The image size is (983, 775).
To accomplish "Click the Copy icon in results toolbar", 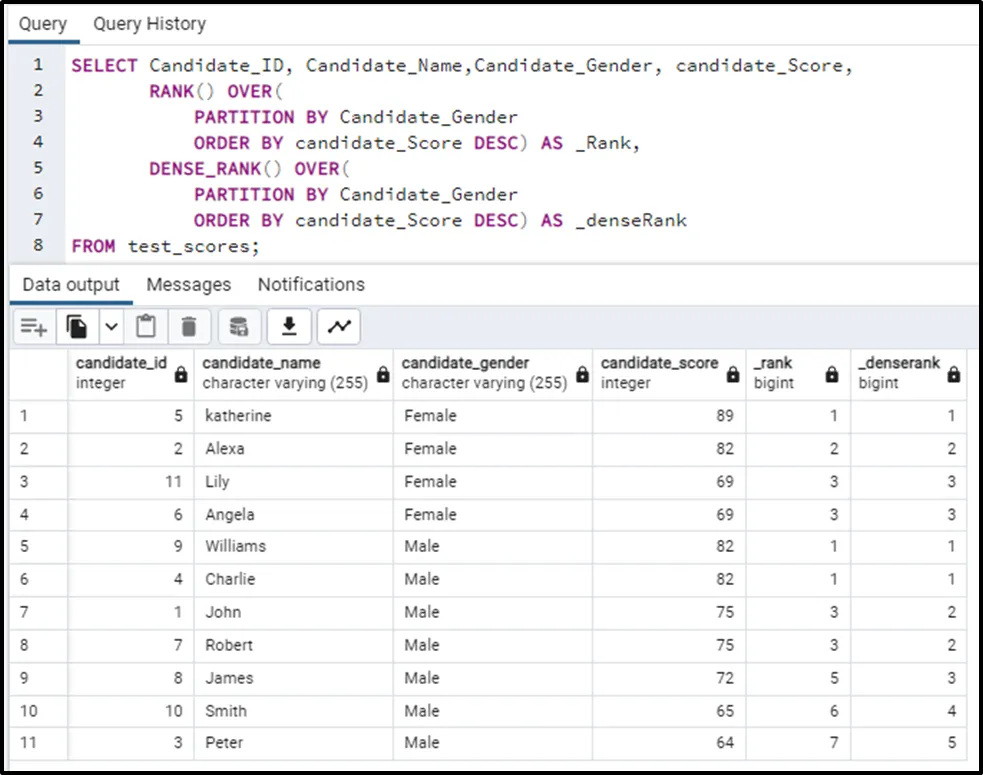I will click(77, 326).
